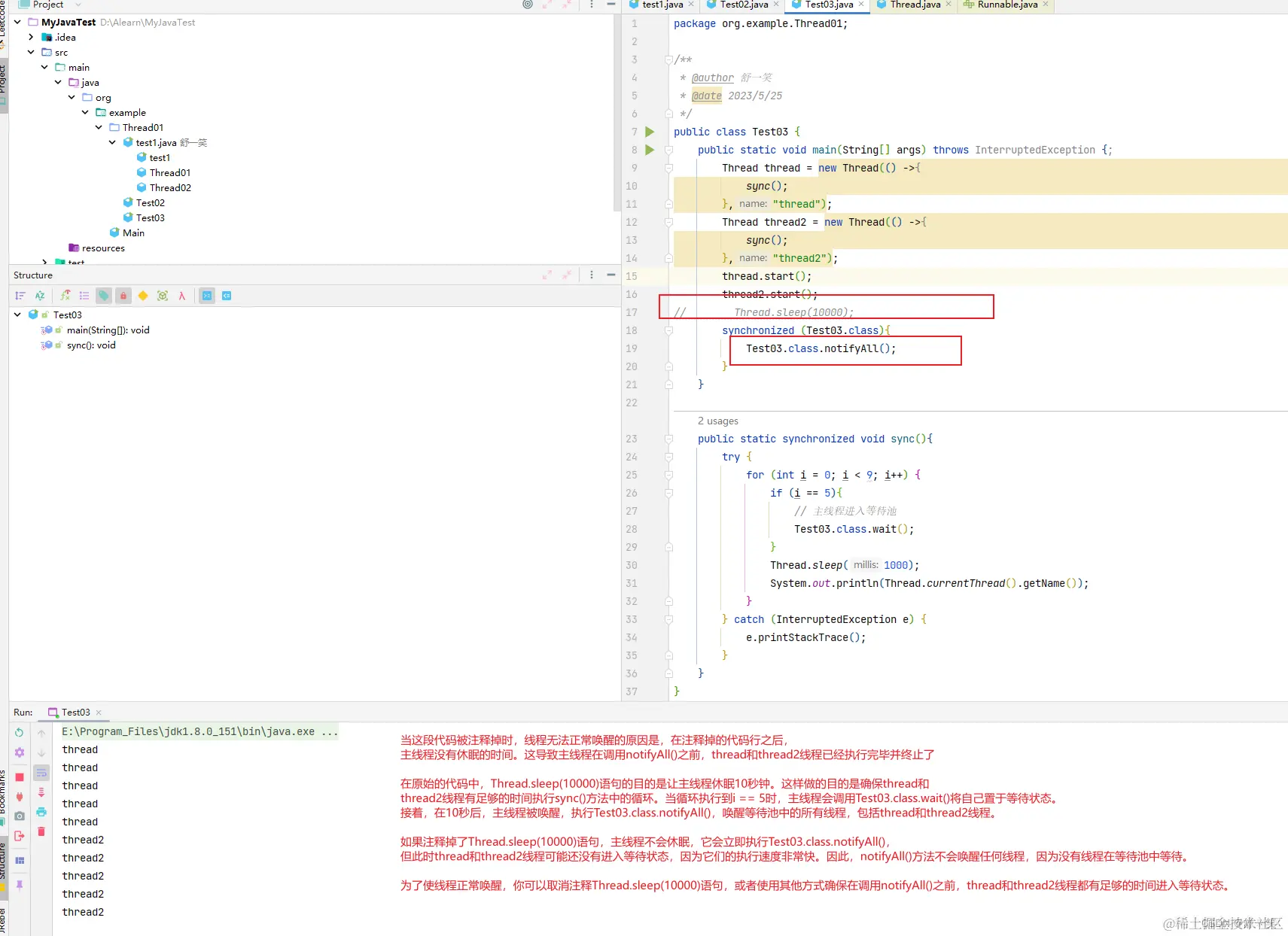Close the Test03 Run tab
The image size is (1288, 936).
99,713
